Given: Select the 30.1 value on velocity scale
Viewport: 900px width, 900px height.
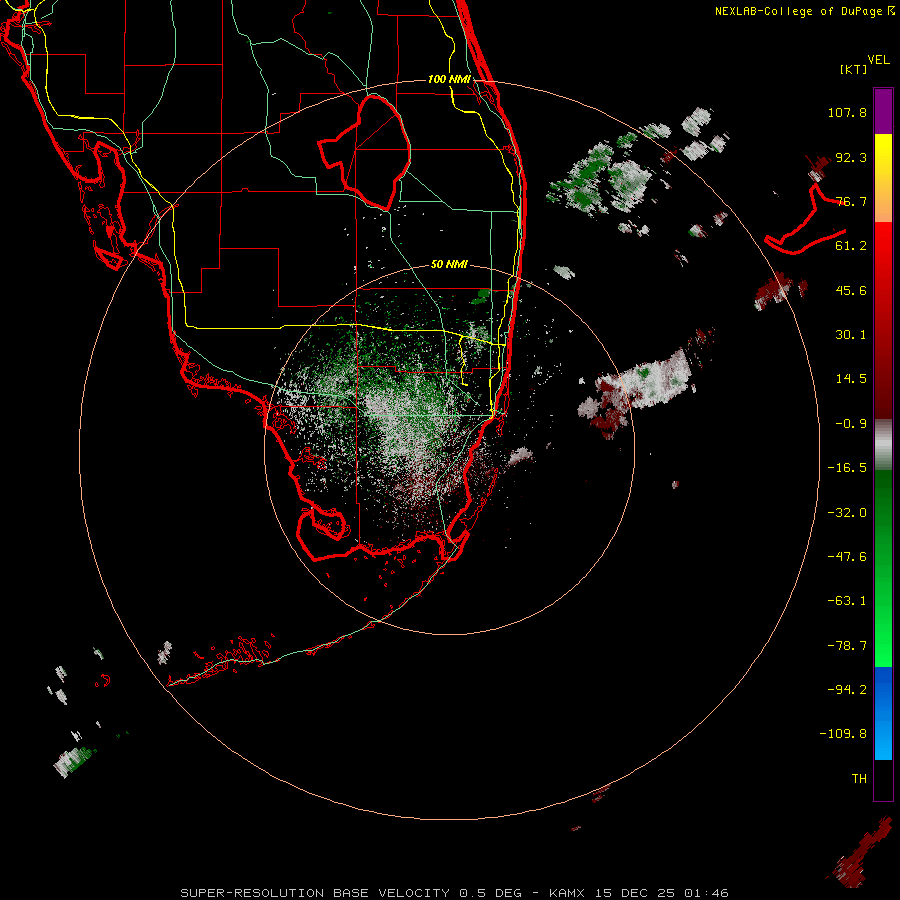Looking at the screenshot, I should pos(851,335).
